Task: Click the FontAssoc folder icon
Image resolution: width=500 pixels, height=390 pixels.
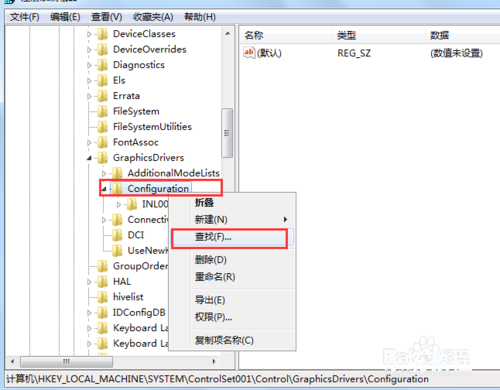Action: click(103, 142)
